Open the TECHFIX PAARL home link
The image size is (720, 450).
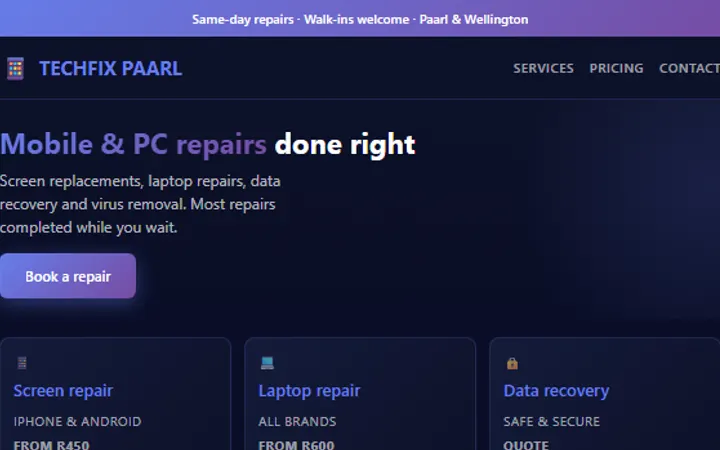pyautogui.click(x=110, y=68)
